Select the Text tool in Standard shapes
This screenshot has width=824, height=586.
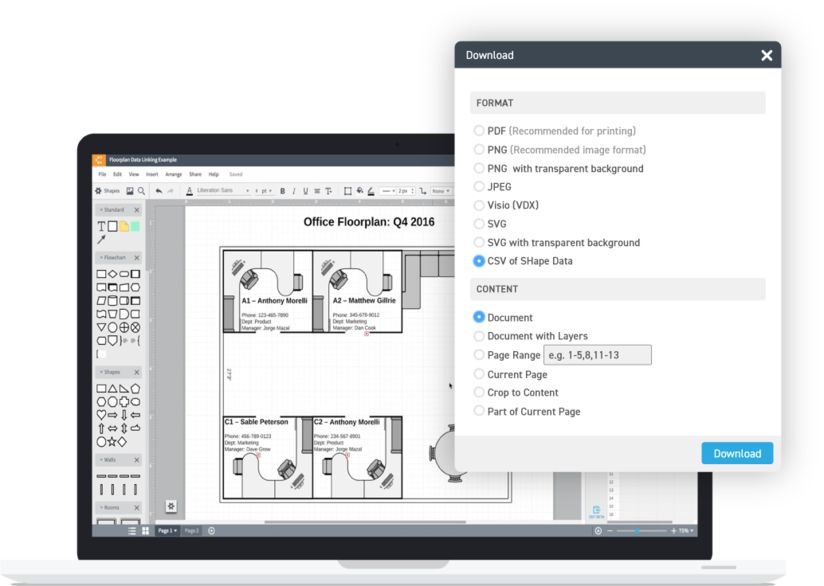[101, 227]
